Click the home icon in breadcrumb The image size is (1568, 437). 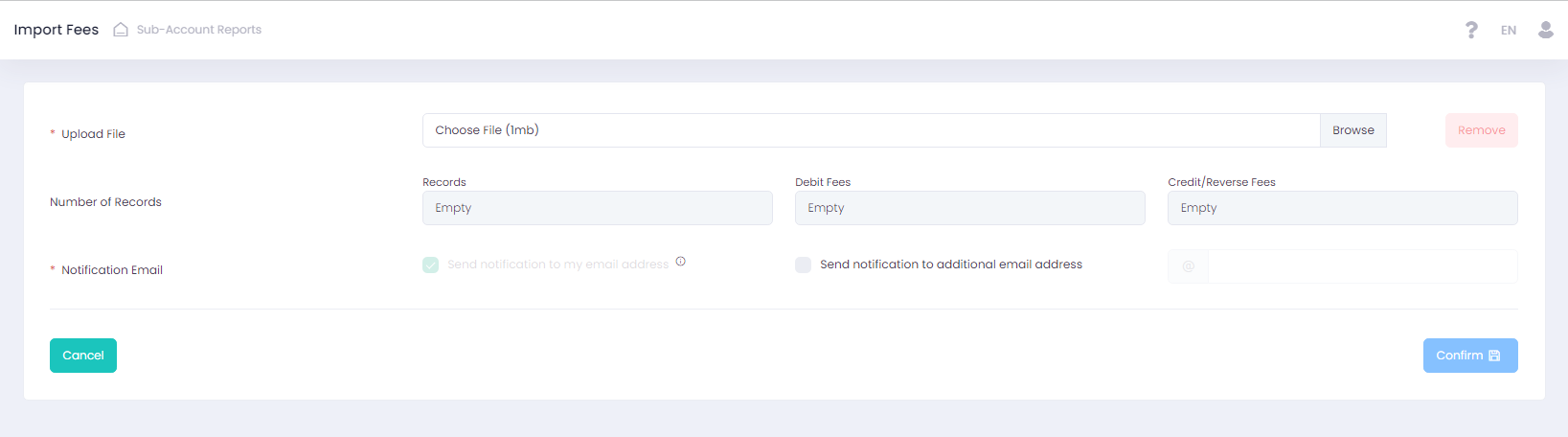click(x=121, y=30)
